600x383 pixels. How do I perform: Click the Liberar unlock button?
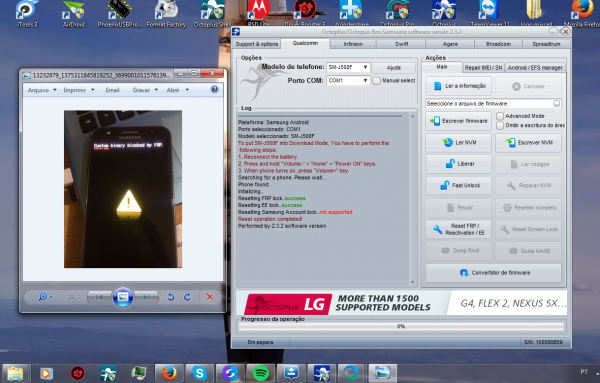point(458,164)
